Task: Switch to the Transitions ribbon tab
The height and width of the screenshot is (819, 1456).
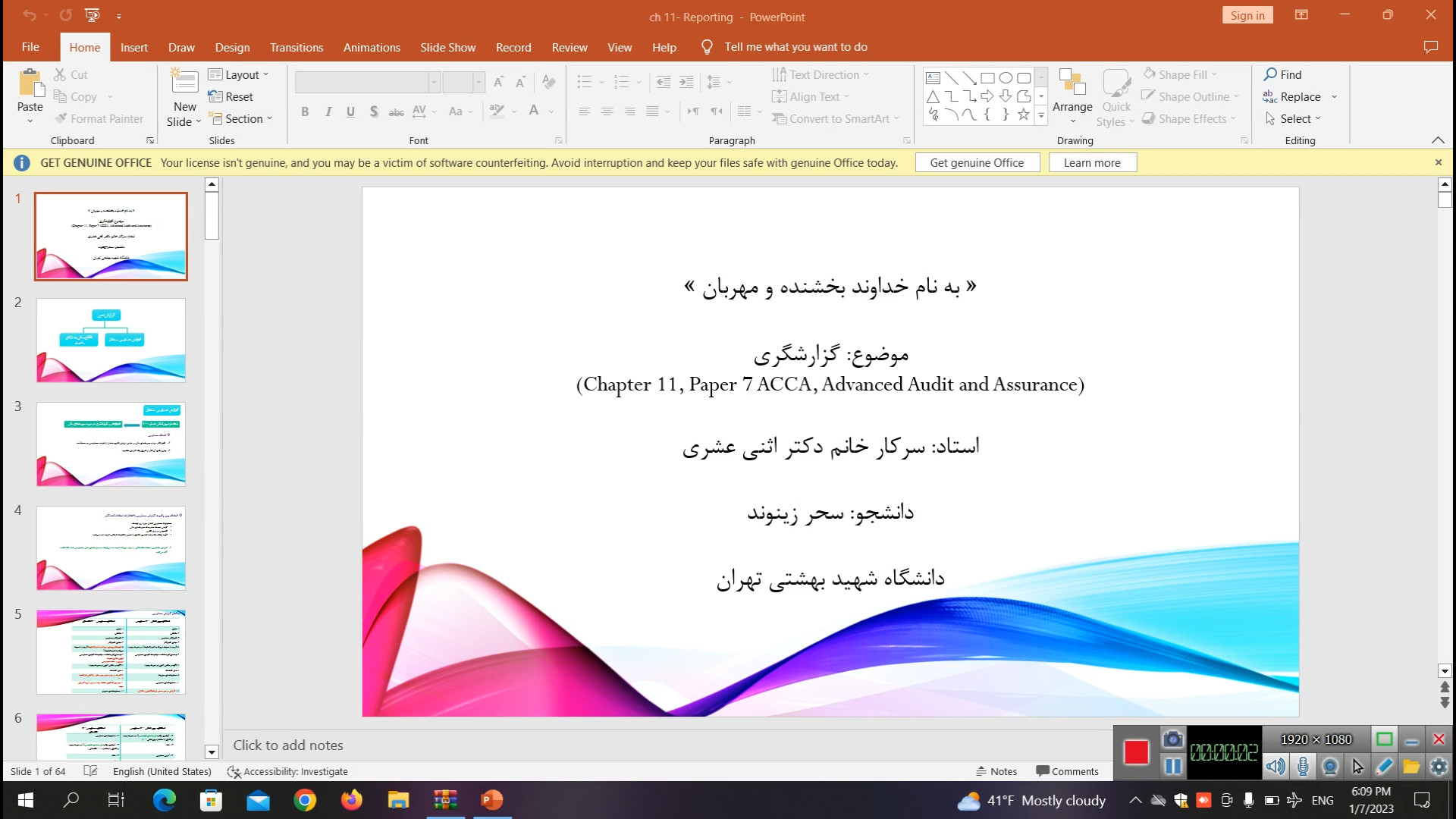Action: click(297, 47)
